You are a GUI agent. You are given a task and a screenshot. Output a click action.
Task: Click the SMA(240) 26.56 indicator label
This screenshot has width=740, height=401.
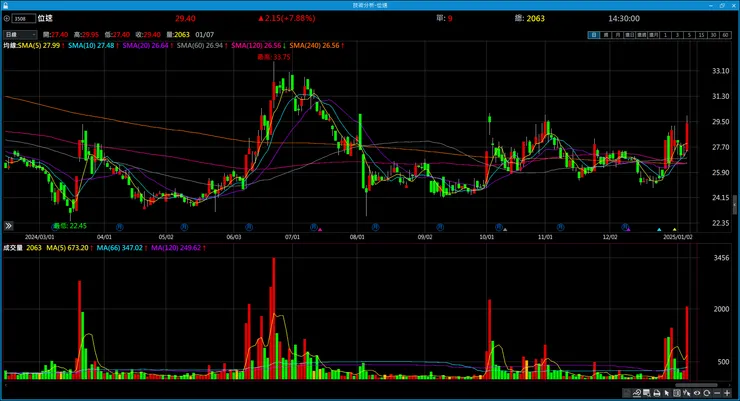pyautogui.click(x=316, y=45)
